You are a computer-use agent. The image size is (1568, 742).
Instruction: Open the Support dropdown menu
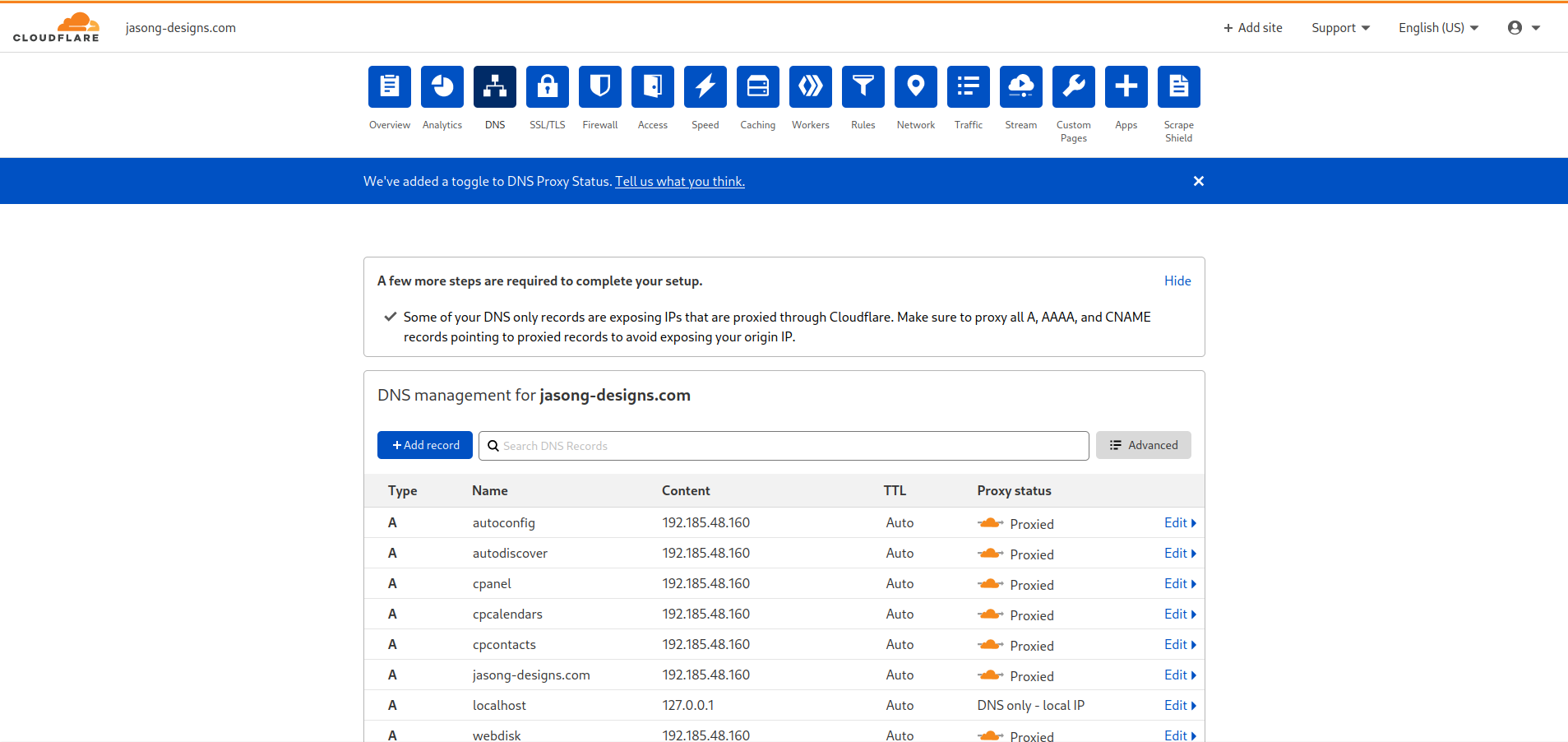1340,28
